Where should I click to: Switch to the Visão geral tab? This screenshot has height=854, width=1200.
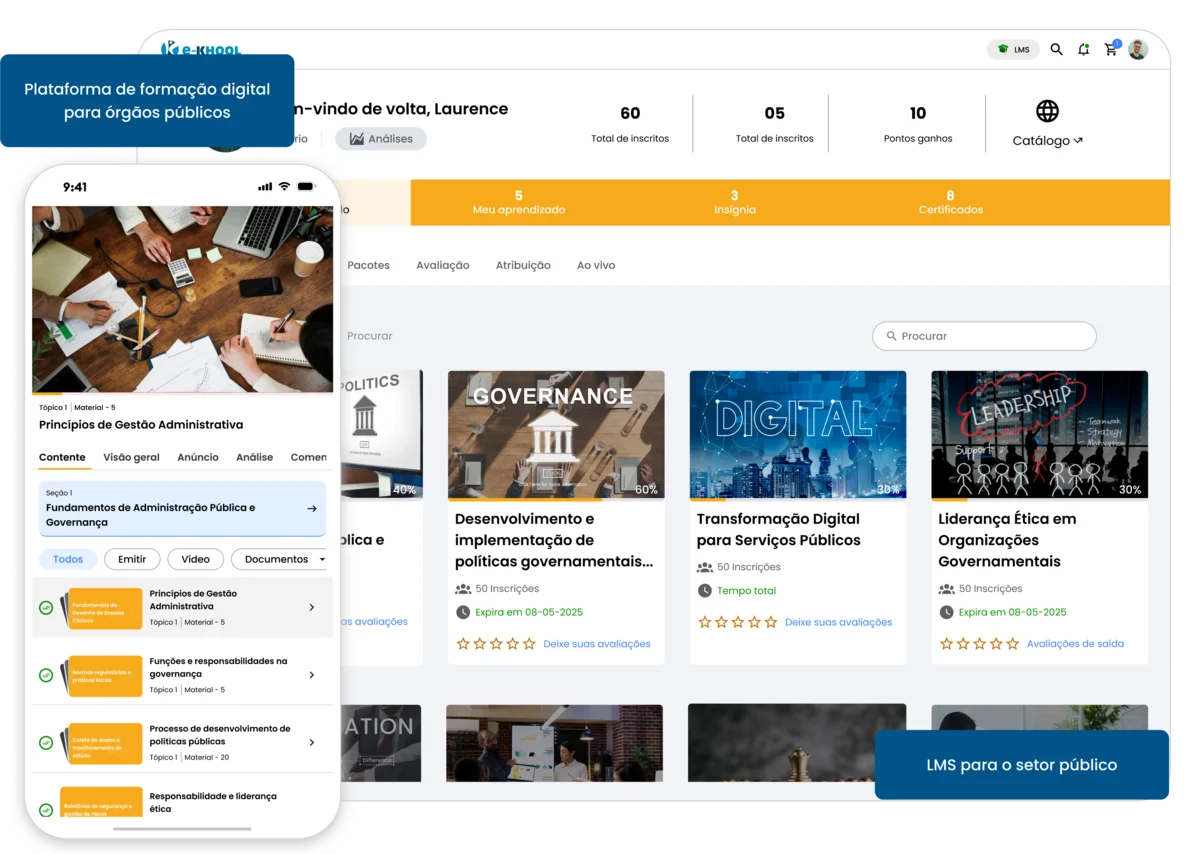pos(131,457)
